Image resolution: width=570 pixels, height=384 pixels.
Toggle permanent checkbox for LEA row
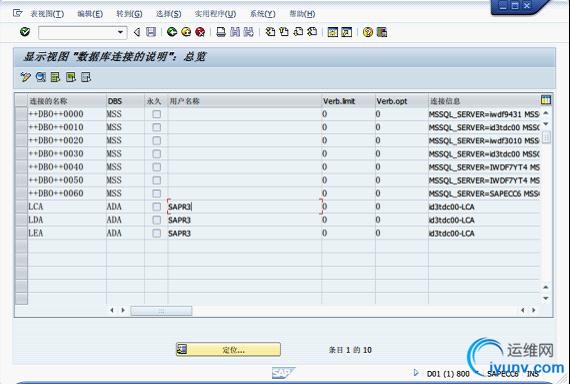click(x=157, y=233)
